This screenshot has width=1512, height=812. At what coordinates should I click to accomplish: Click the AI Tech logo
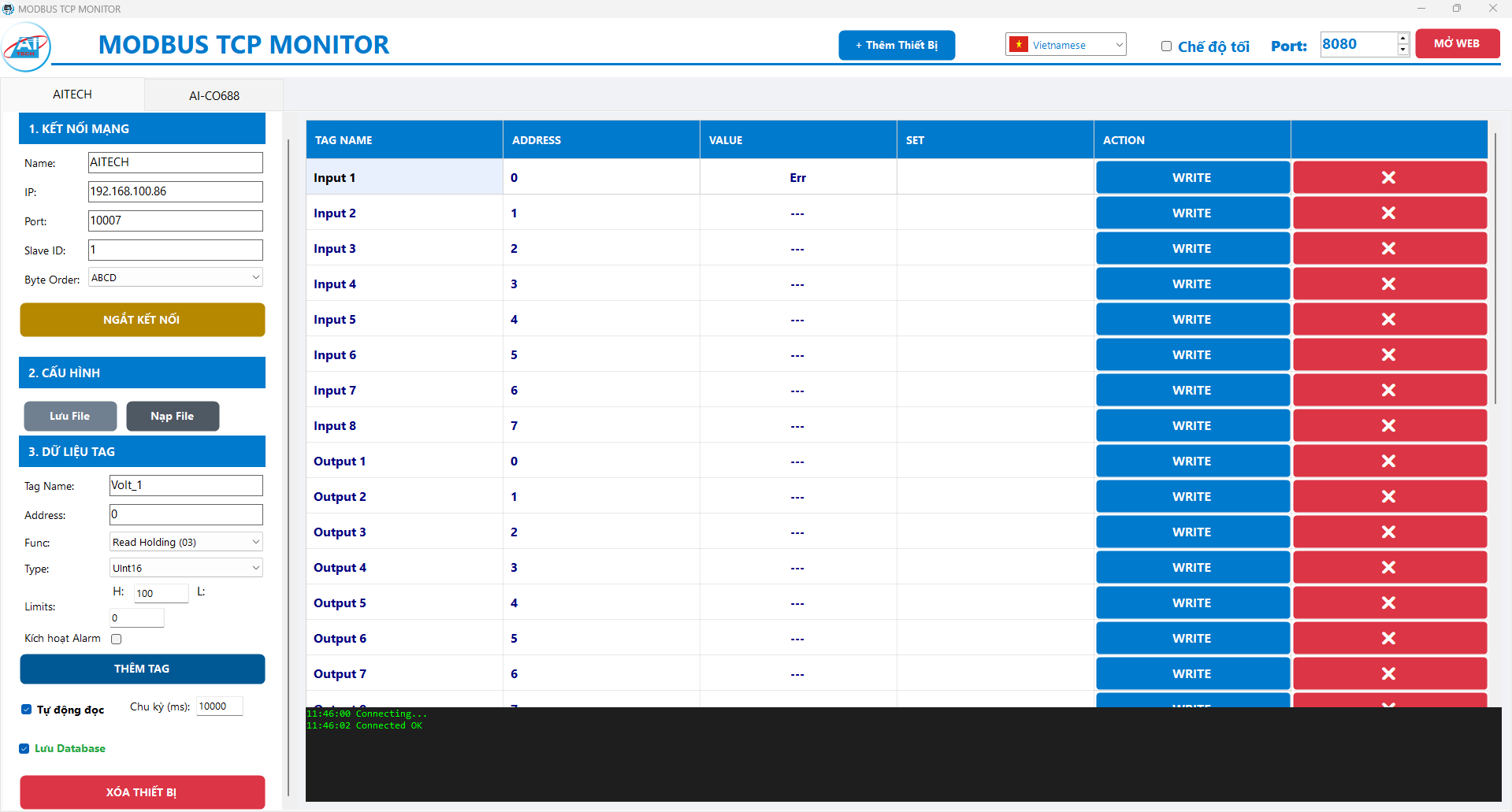tap(27, 47)
